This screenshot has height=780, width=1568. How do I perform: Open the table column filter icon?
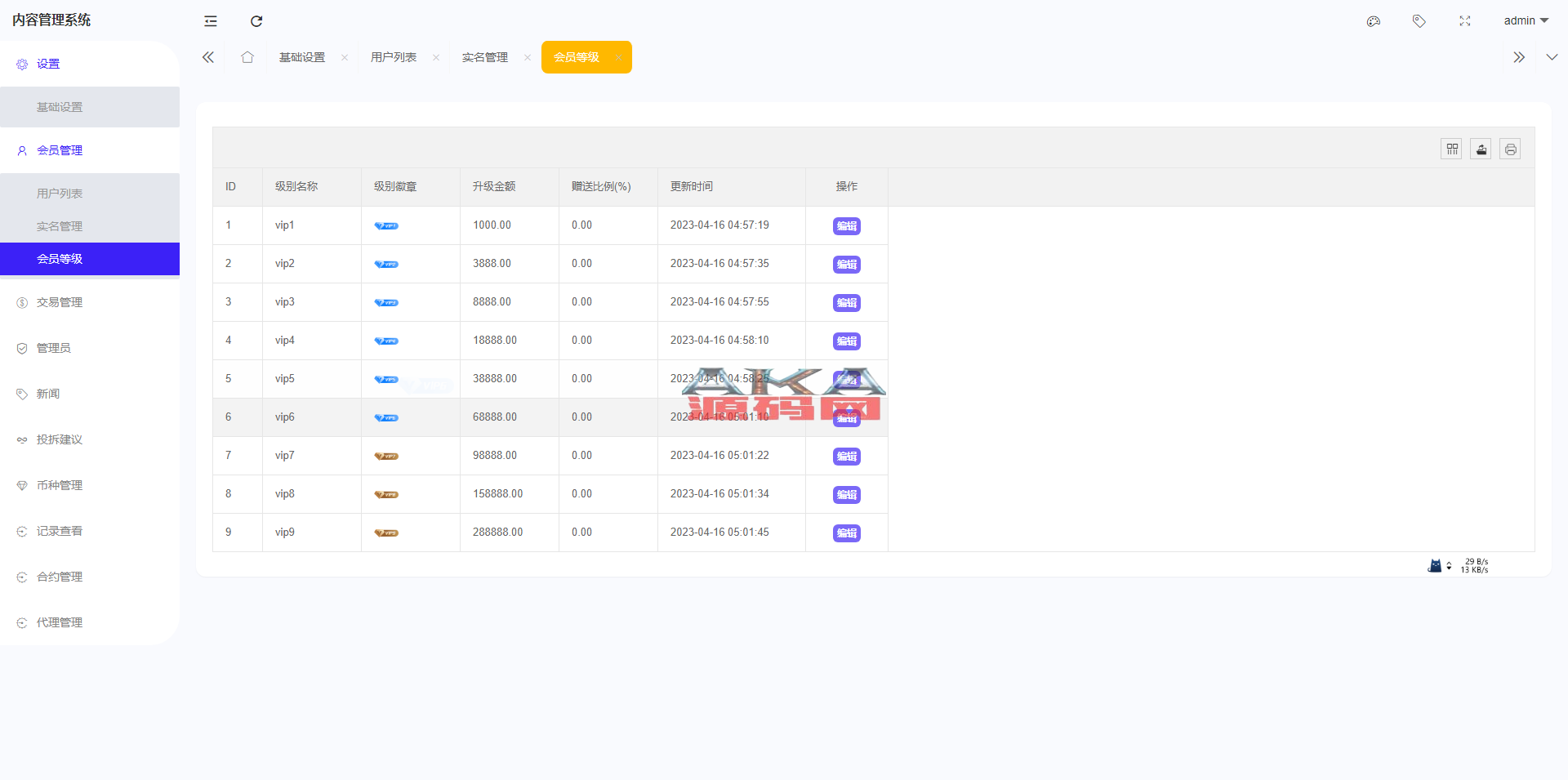pyautogui.click(x=1451, y=149)
